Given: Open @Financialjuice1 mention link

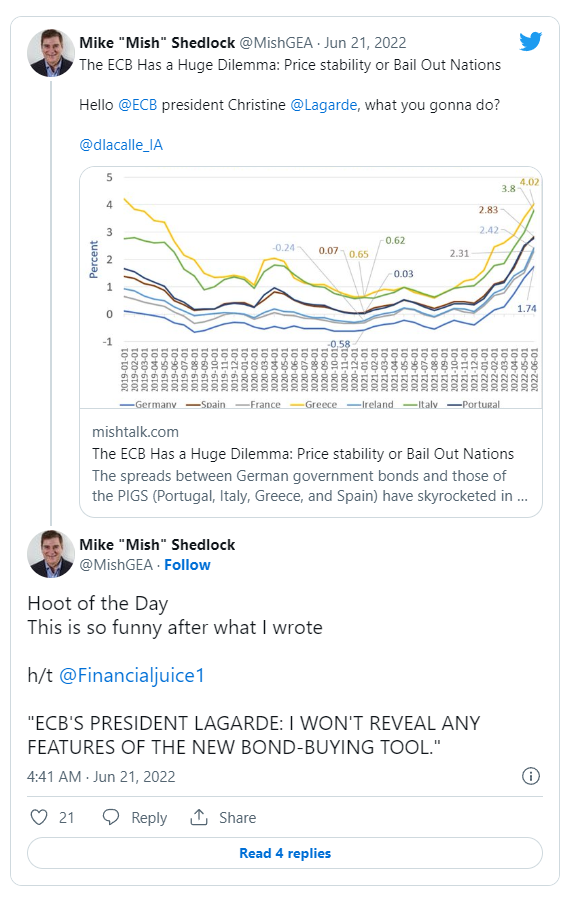Looking at the screenshot, I should pos(132,675).
